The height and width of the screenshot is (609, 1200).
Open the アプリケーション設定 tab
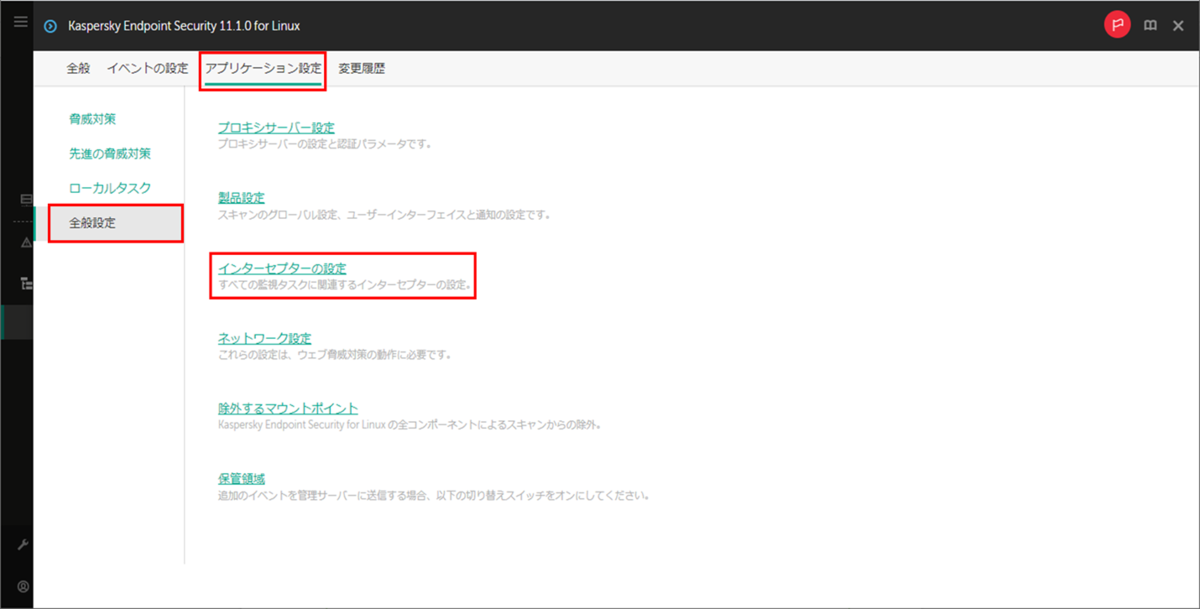click(262, 68)
